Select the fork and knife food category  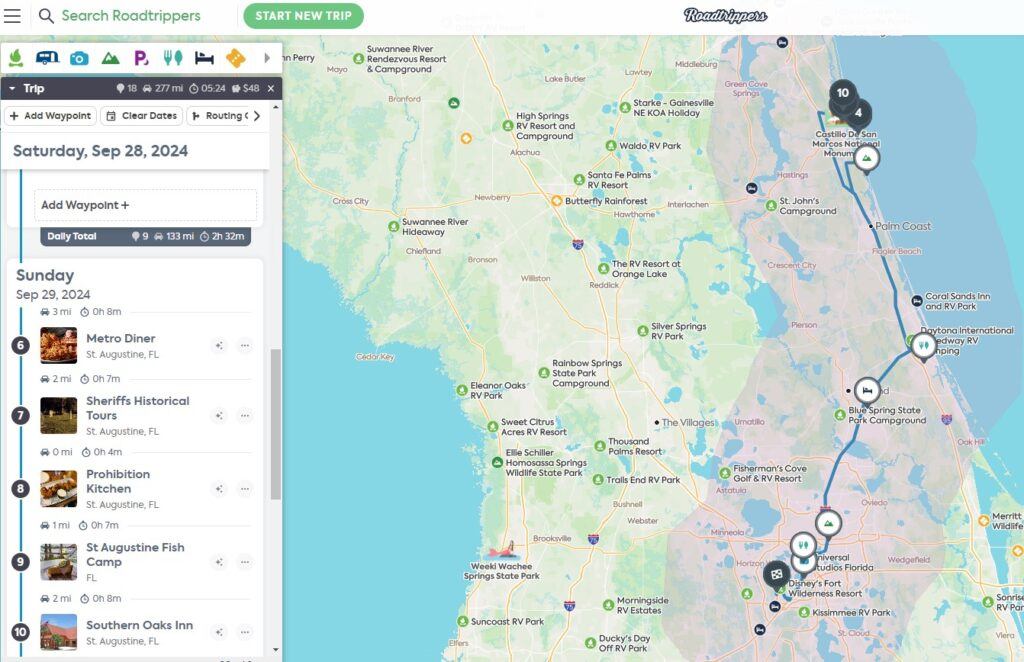point(172,58)
